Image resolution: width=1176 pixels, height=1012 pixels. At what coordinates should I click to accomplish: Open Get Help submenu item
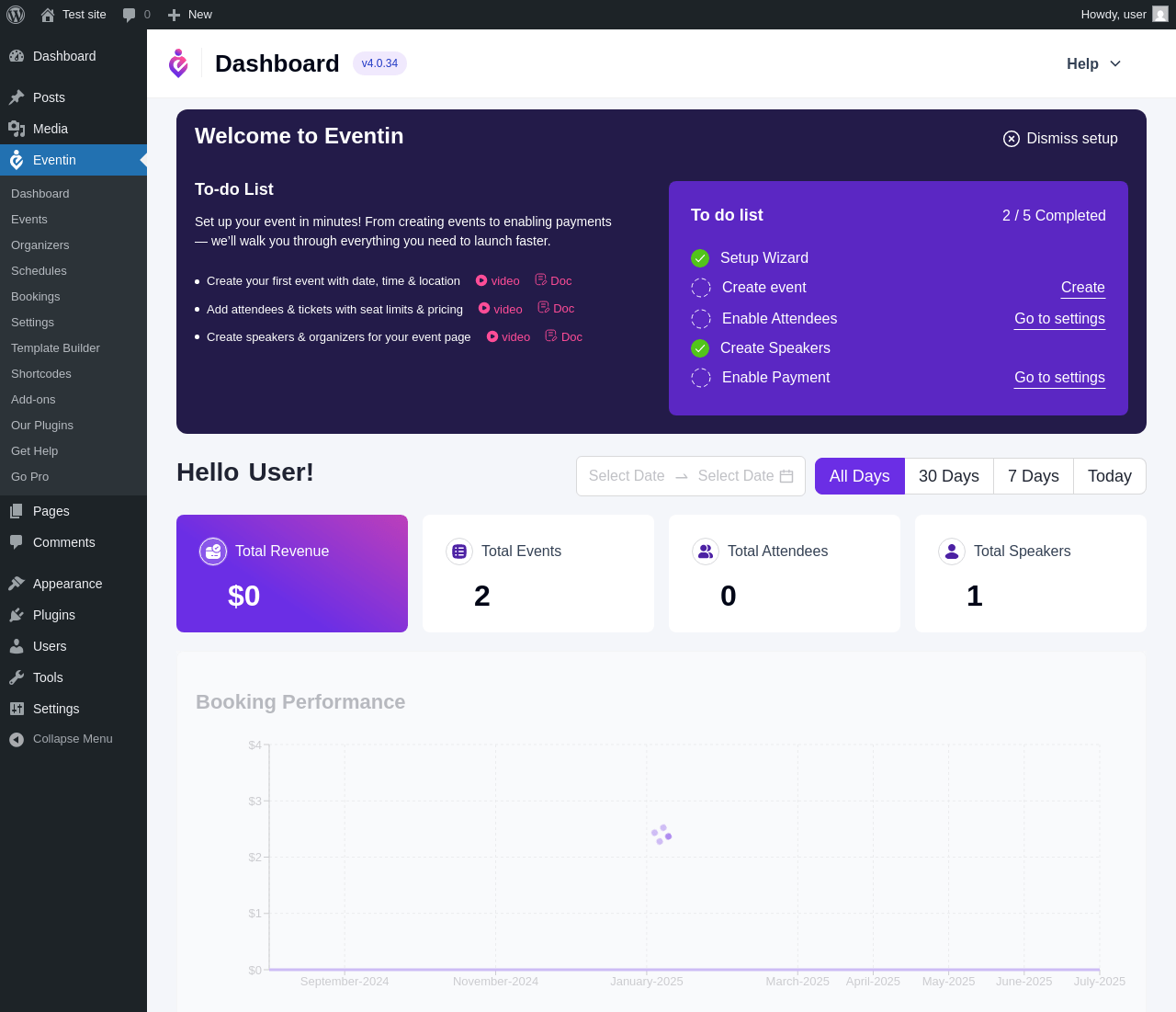35,451
